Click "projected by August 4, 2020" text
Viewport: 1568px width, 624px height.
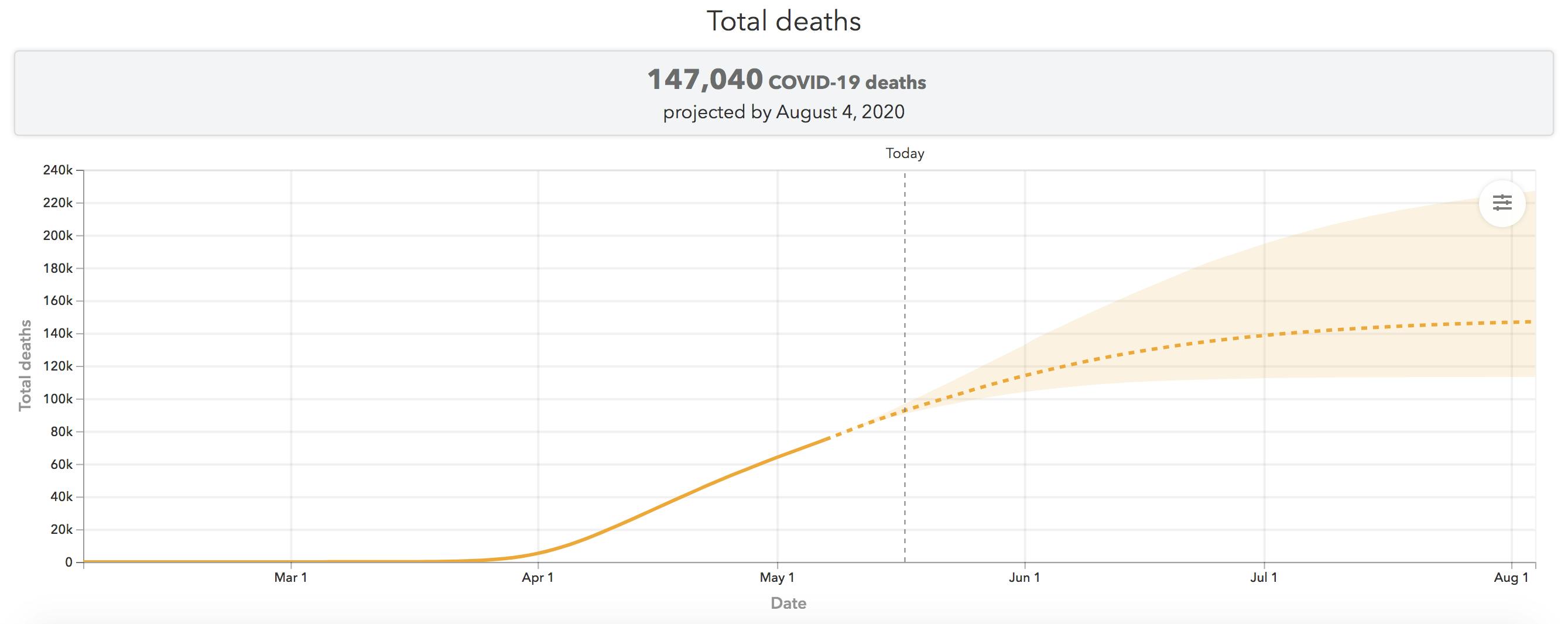(x=783, y=112)
